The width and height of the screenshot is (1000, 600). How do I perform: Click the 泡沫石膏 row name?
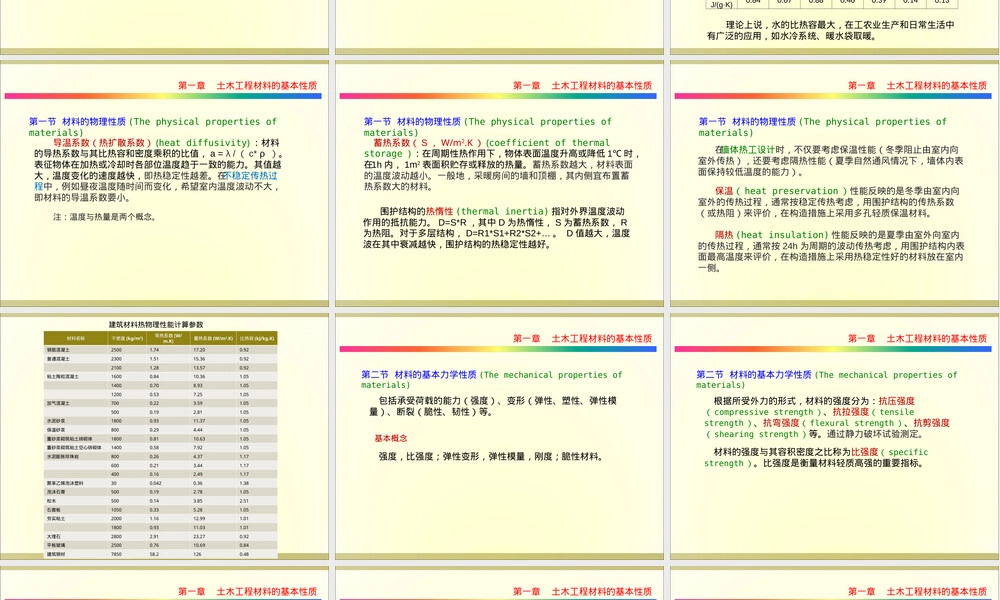(56, 492)
